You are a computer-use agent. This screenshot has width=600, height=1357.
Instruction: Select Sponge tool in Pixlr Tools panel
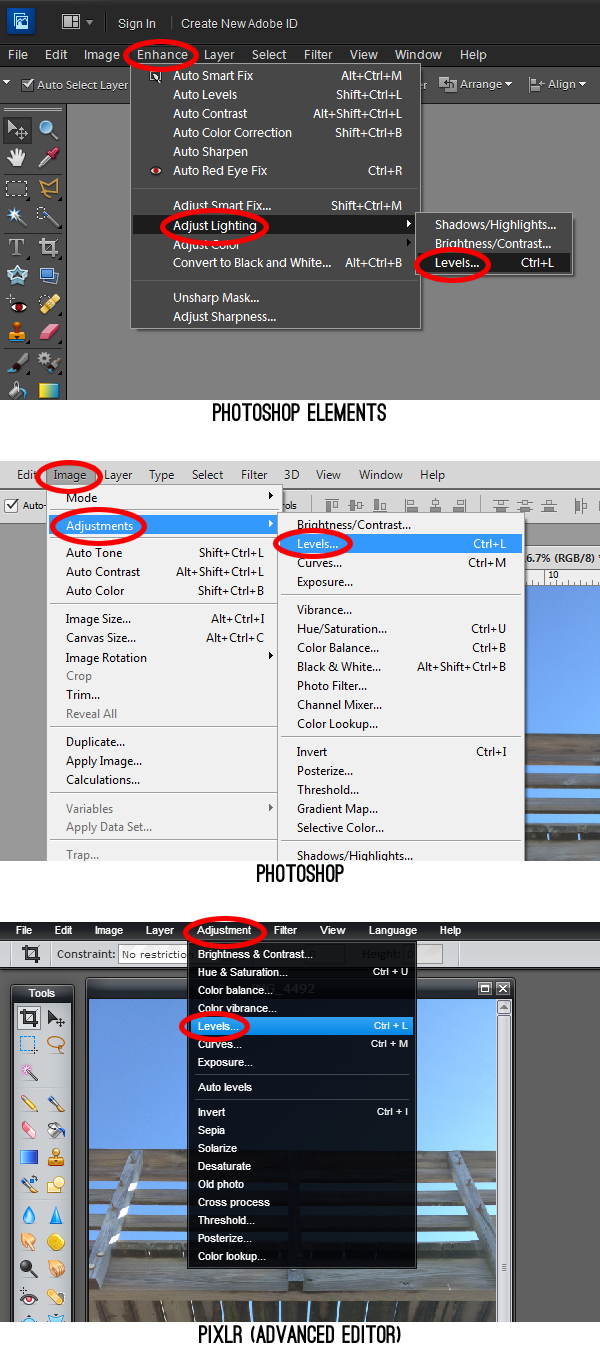(x=56, y=1242)
